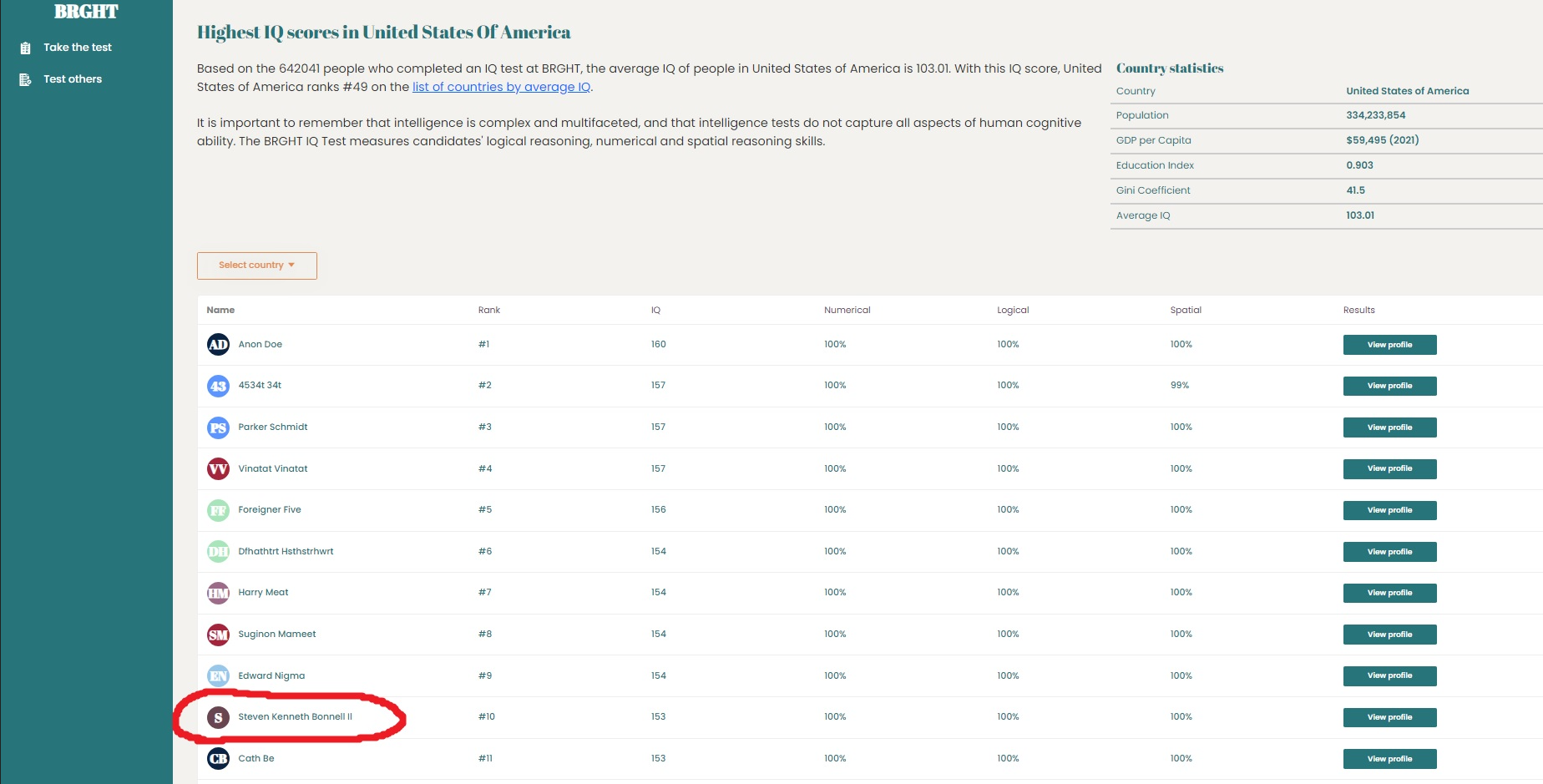Click Edward Nigma's EN avatar

point(218,675)
